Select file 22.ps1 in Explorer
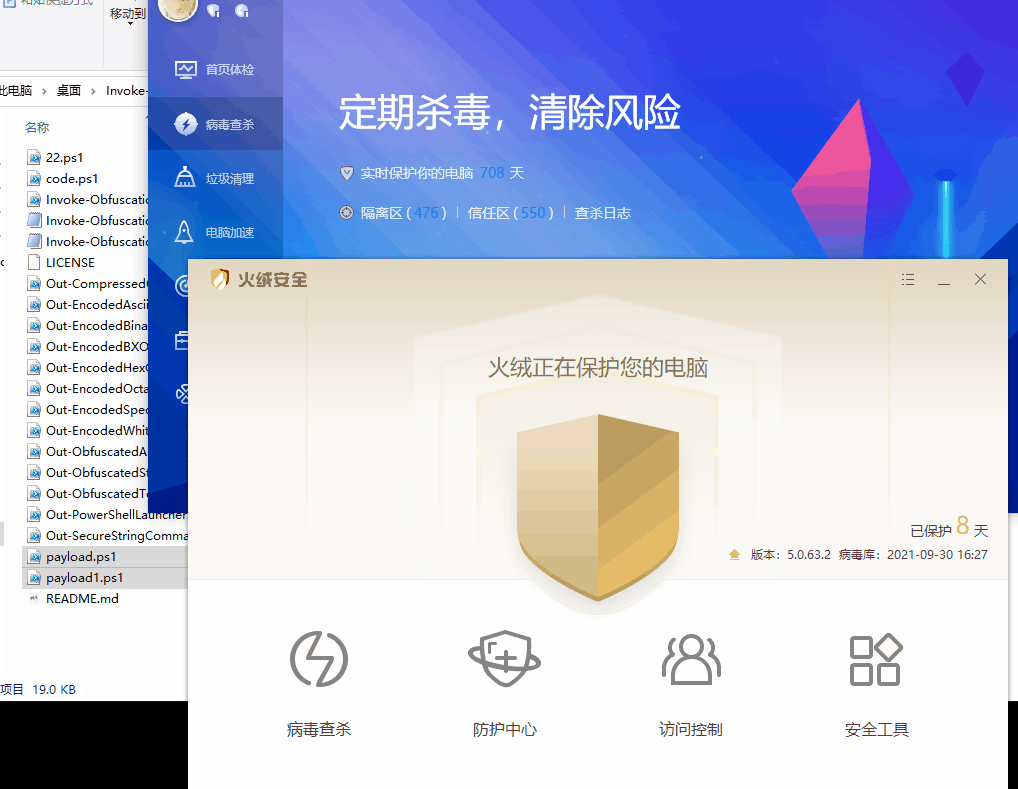This screenshot has height=789, width=1018. pyautogui.click(x=64, y=157)
